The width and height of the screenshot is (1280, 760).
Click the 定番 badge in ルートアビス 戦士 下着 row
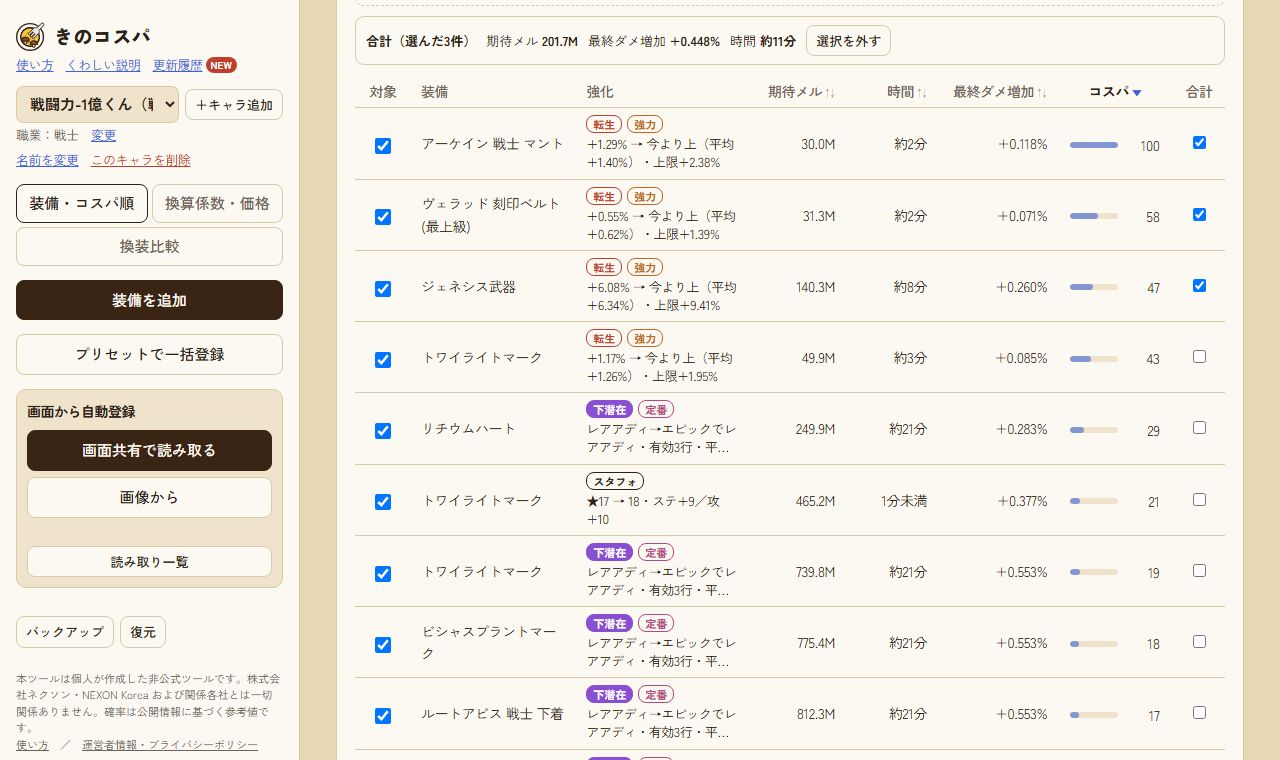point(656,694)
